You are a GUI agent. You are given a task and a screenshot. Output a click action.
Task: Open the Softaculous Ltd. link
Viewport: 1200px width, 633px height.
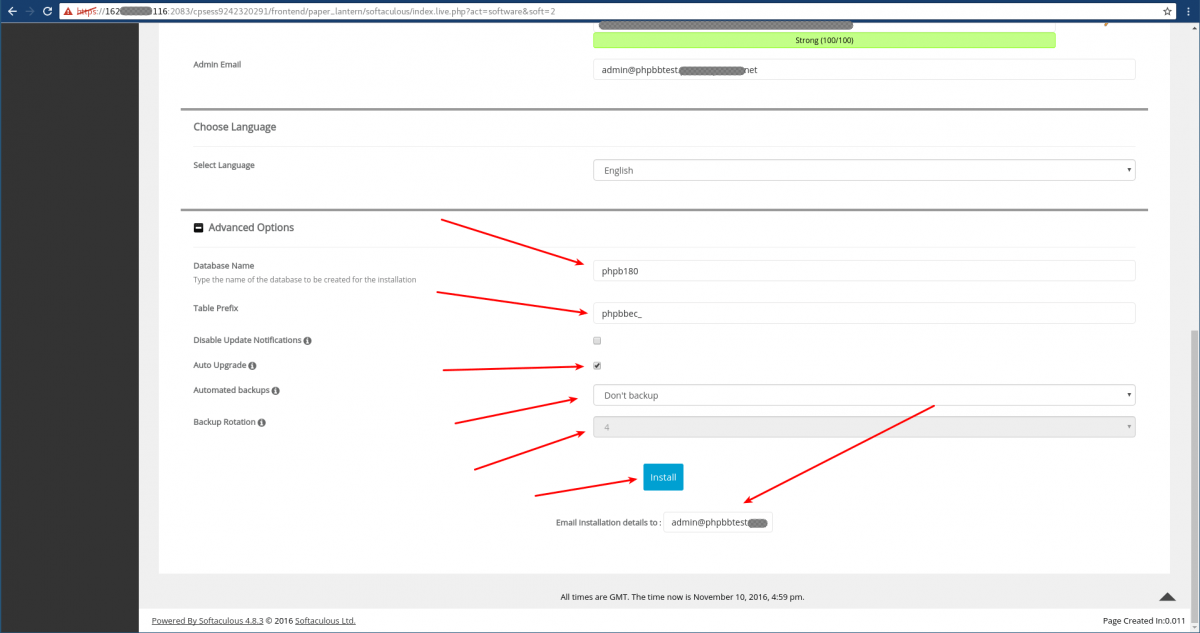tap(327, 620)
